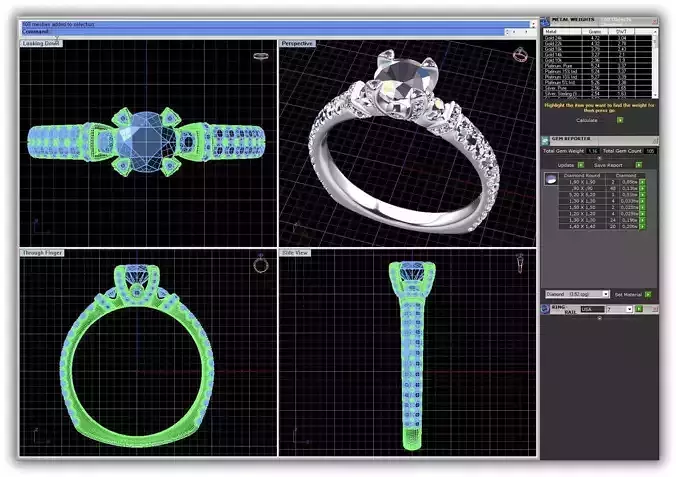676x477 pixels.
Task: Click the Save Report label
Action: pos(608,165)
